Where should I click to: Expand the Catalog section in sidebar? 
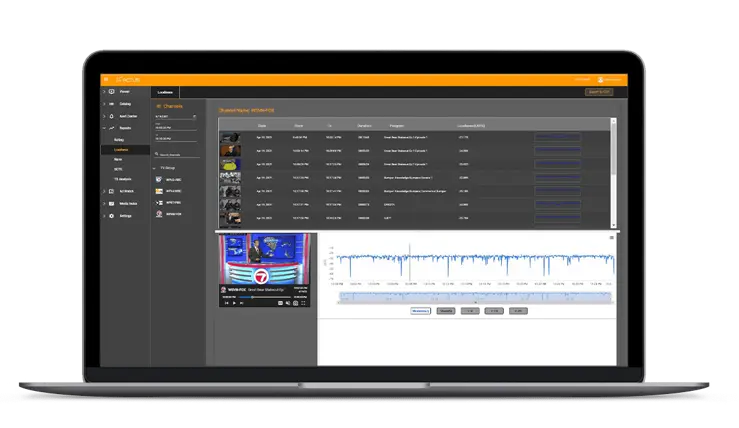click(104, 103)
